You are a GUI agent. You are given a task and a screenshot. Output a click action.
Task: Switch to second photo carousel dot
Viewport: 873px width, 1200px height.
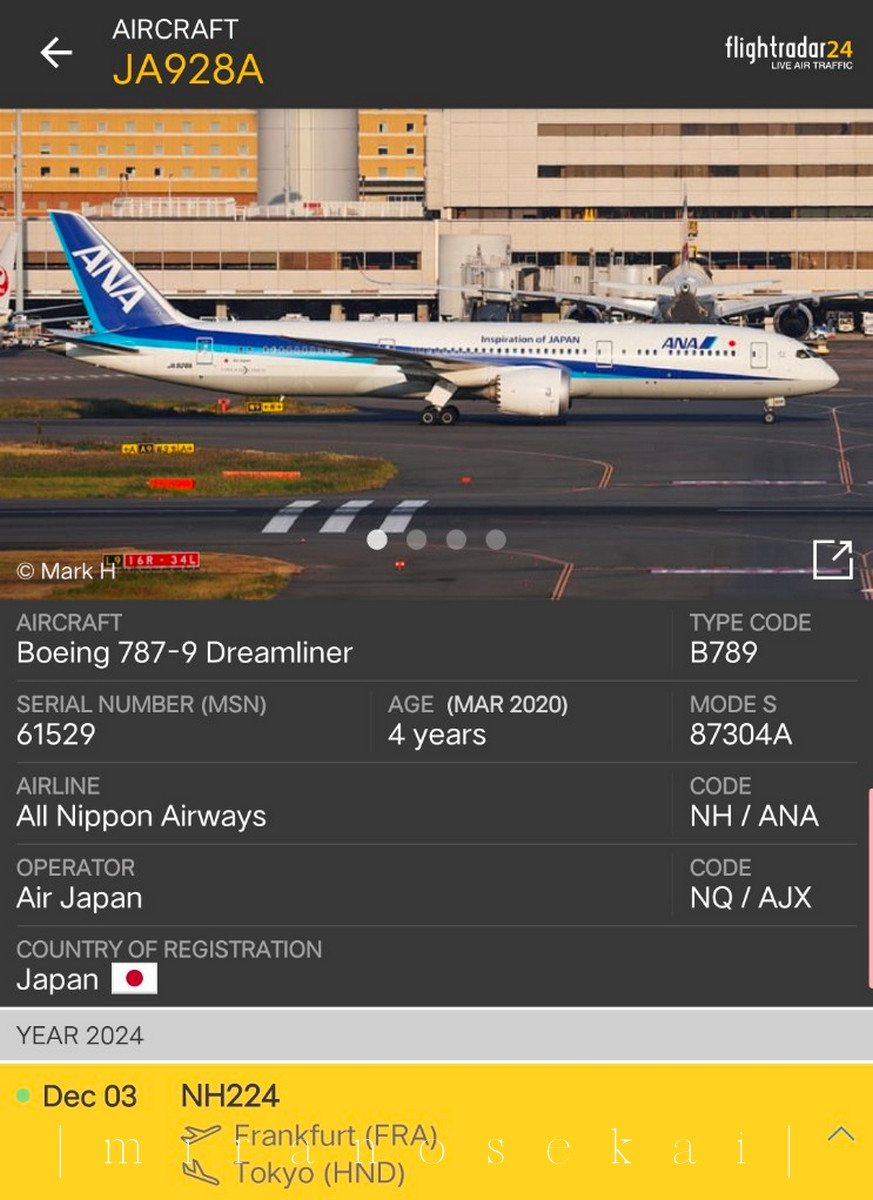coord(417,540)
